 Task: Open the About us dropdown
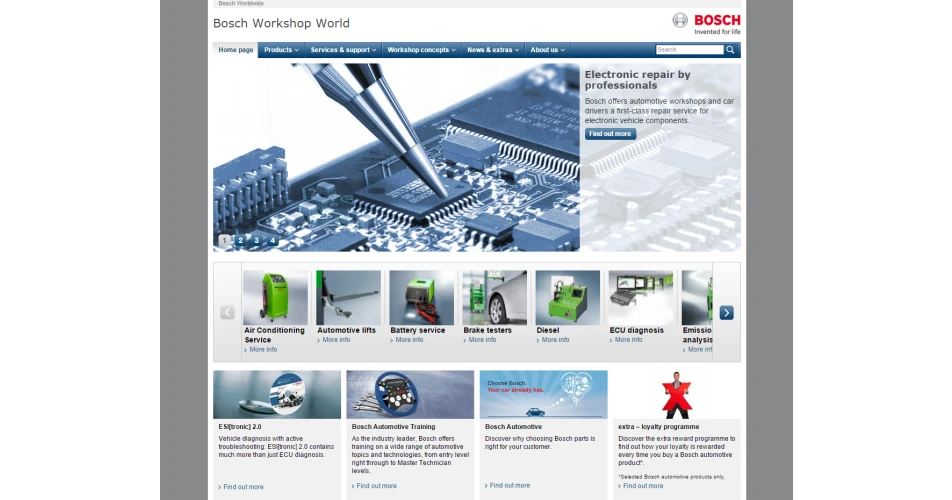(547, 50)
